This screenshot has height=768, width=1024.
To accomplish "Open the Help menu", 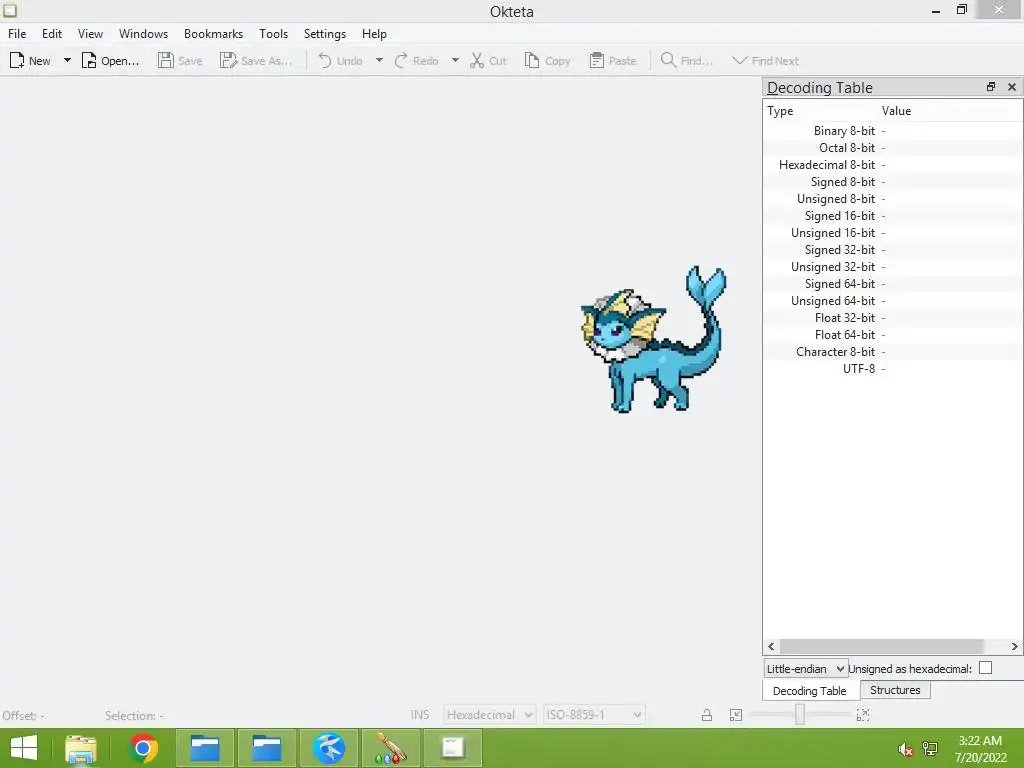I will [374, 34].
